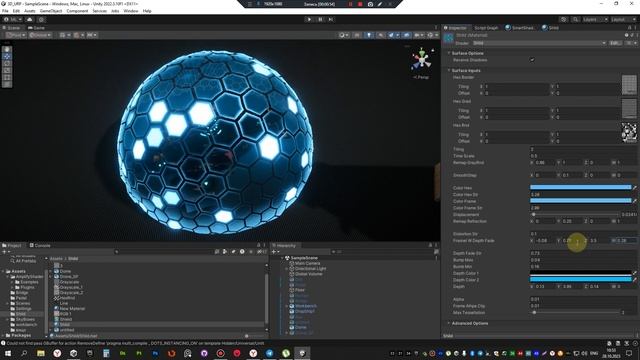Click the Pause button in the toolbar
Viewport: 640px width, 360px height.
[x=320, y=19]
